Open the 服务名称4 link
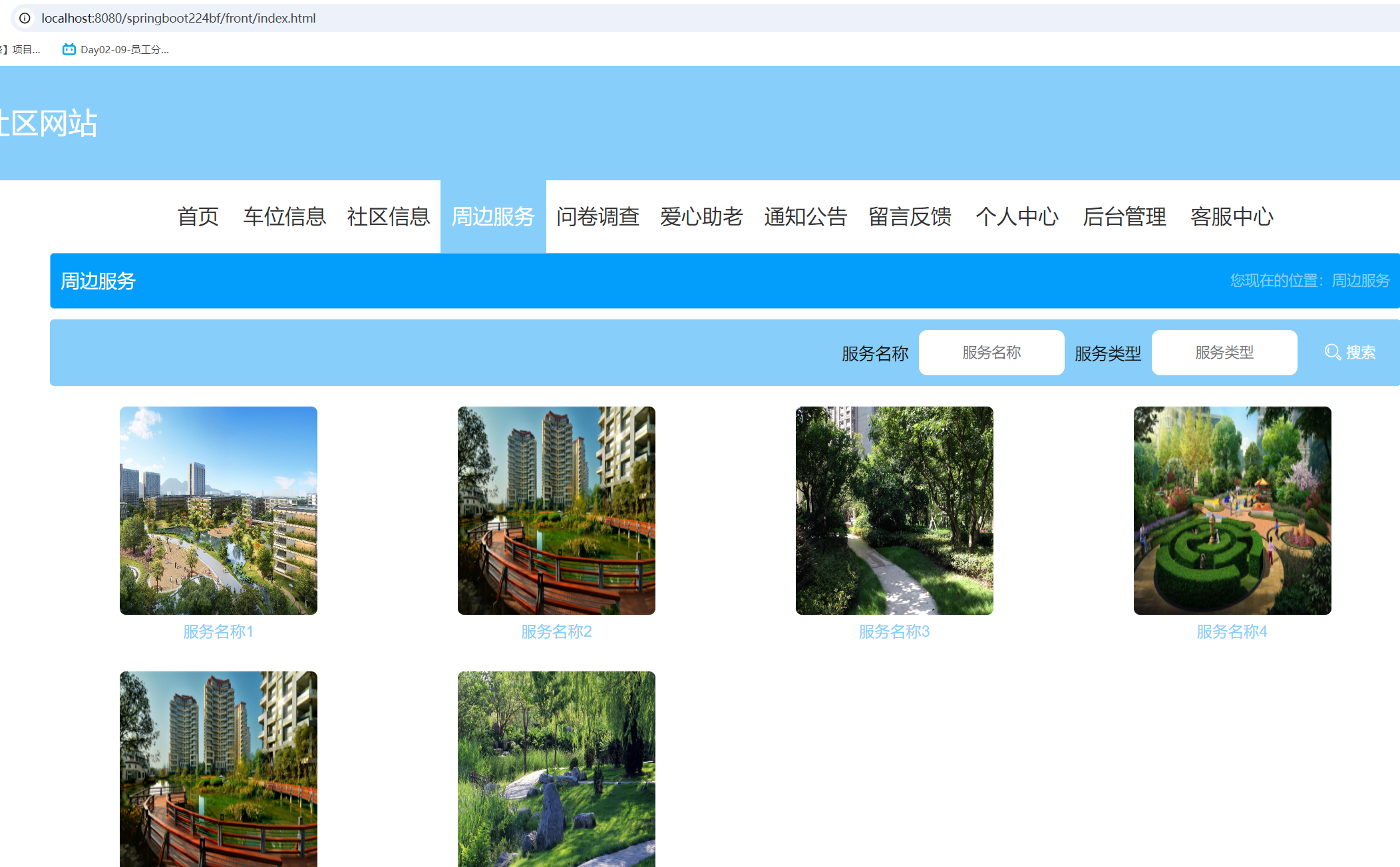This screenshot has width=1400, height=867. click(x=1232, y=631)
